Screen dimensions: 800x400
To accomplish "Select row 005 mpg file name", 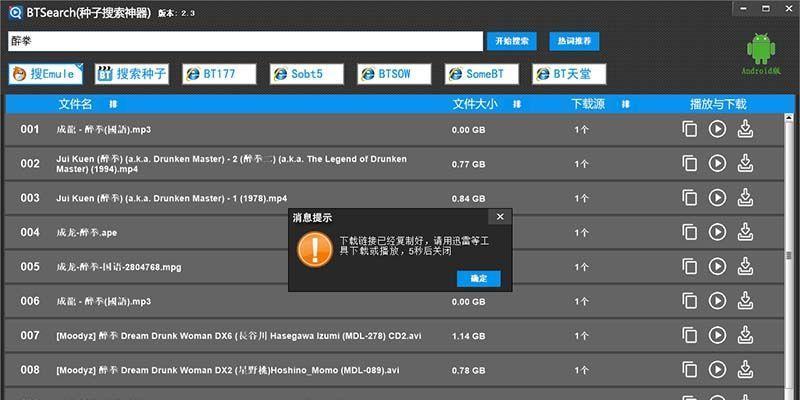I will (118, 267).
